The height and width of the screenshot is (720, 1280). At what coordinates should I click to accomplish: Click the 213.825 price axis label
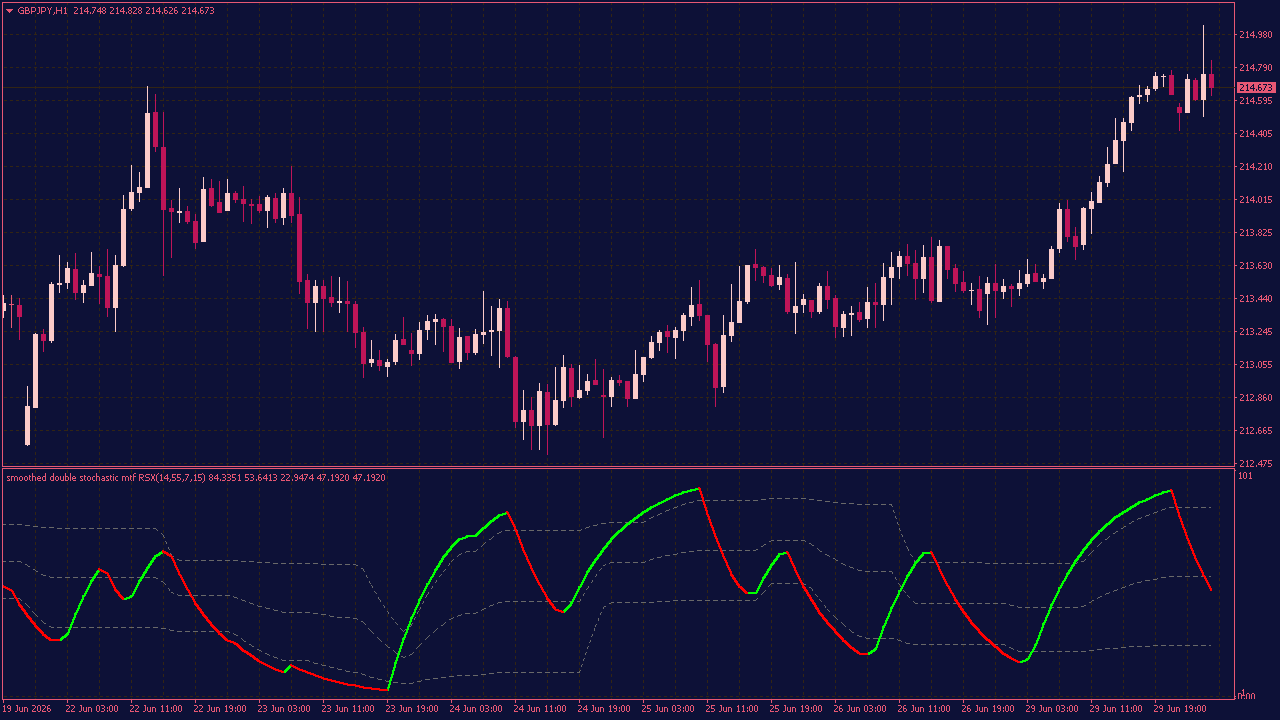tap(1255, 233)
